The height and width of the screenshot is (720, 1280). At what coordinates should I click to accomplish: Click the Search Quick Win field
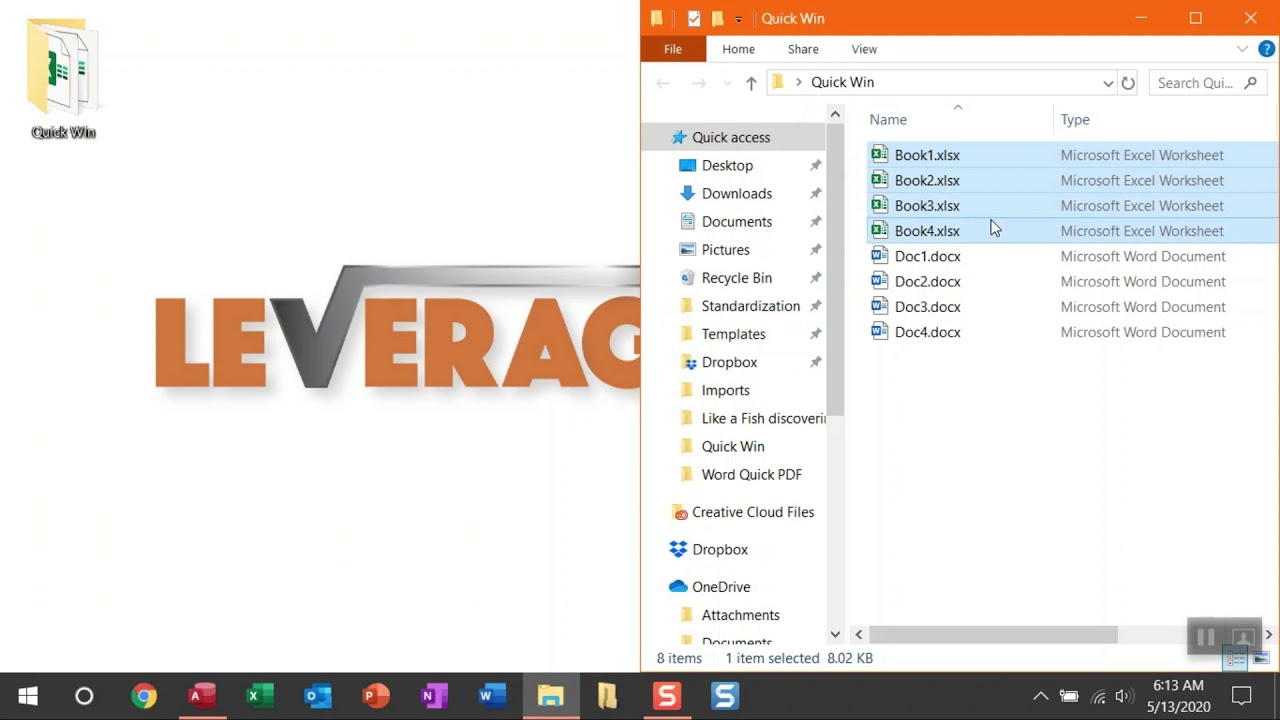1207,83
